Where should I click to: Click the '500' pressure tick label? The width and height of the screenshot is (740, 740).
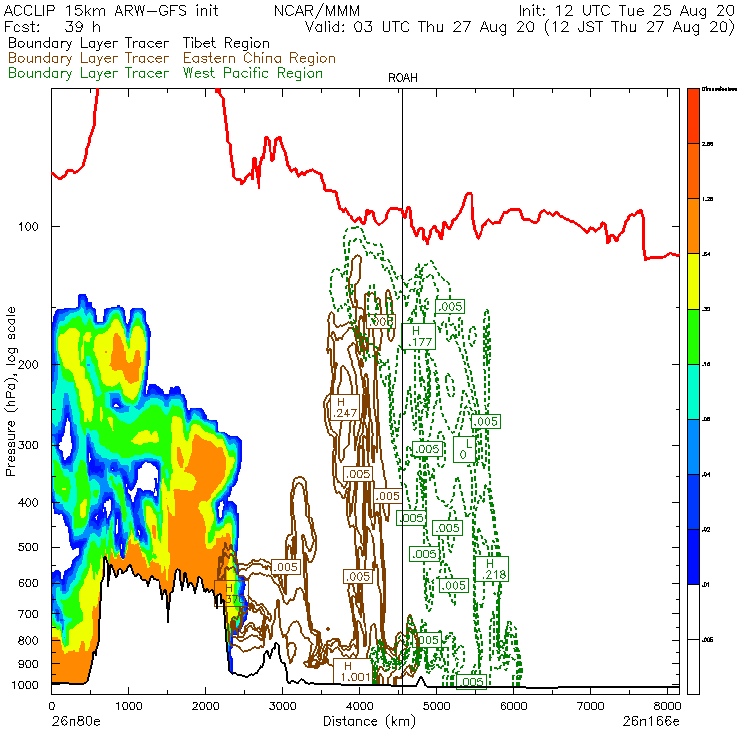[x=28, y=547]
